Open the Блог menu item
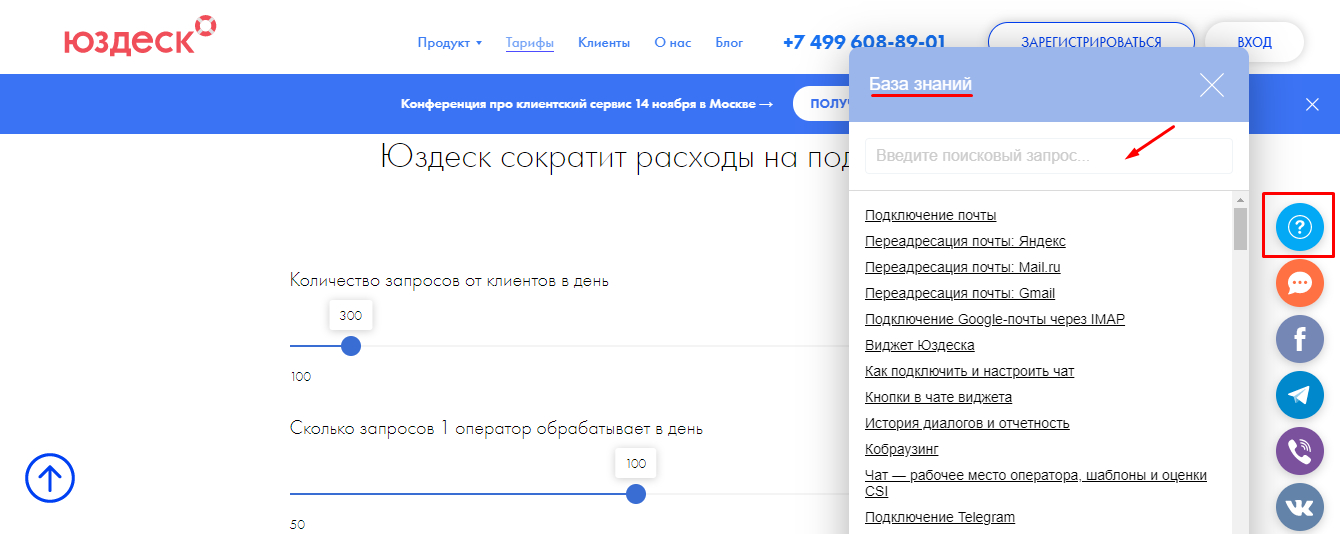The image size is (1340, 534). 729,42
